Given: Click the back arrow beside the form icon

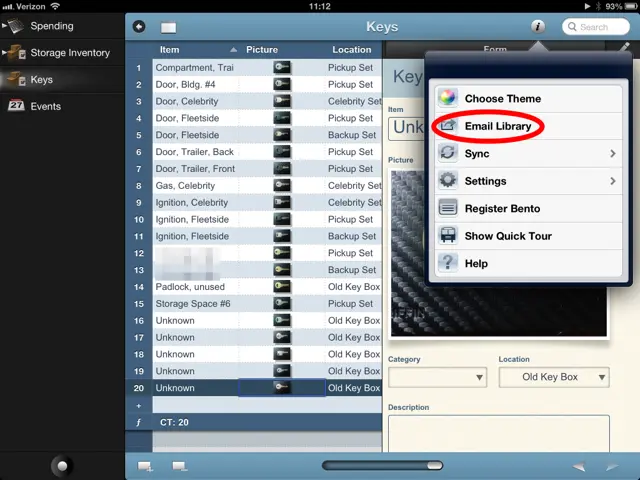Looking at the screenshot, I should pos(138,27).
